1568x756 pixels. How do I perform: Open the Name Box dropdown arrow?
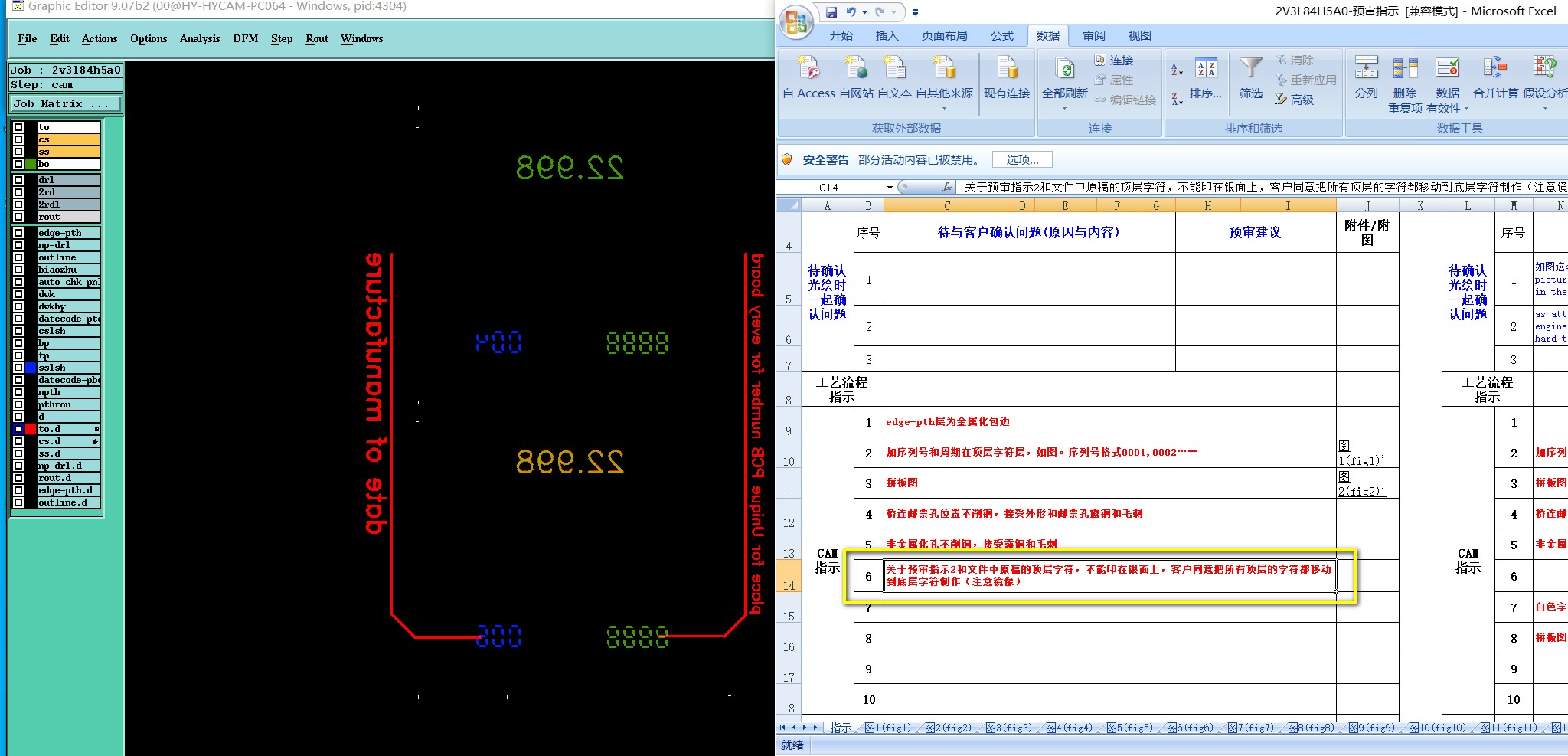tap(890, 188)
